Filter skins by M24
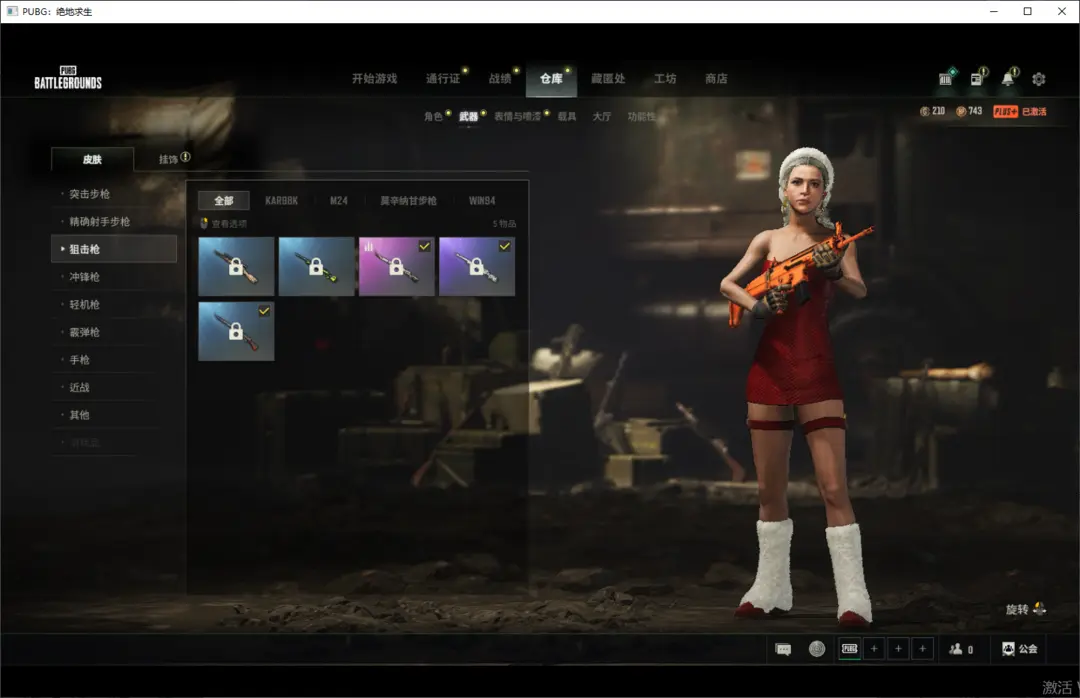The height and width of the screenshot is (698, 1080). 339,201
